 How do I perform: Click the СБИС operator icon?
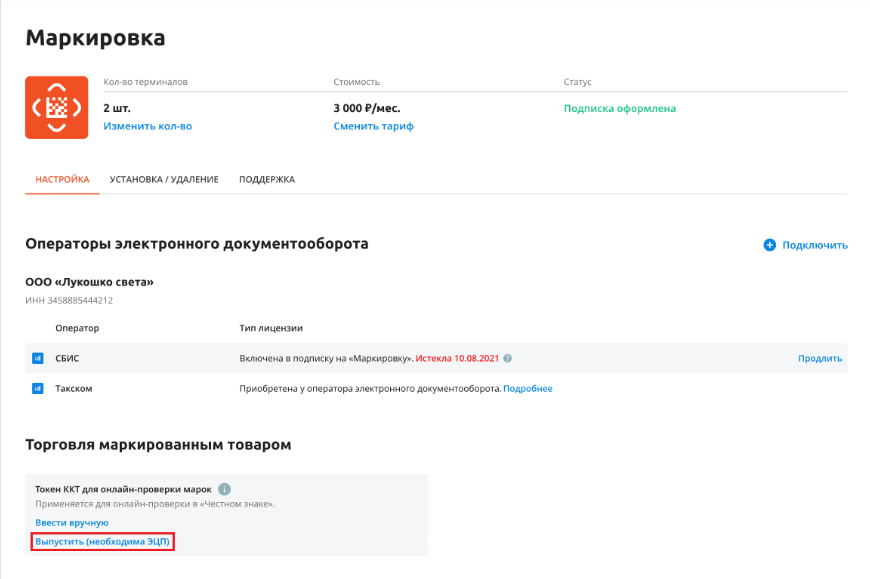tap(38, 358)
